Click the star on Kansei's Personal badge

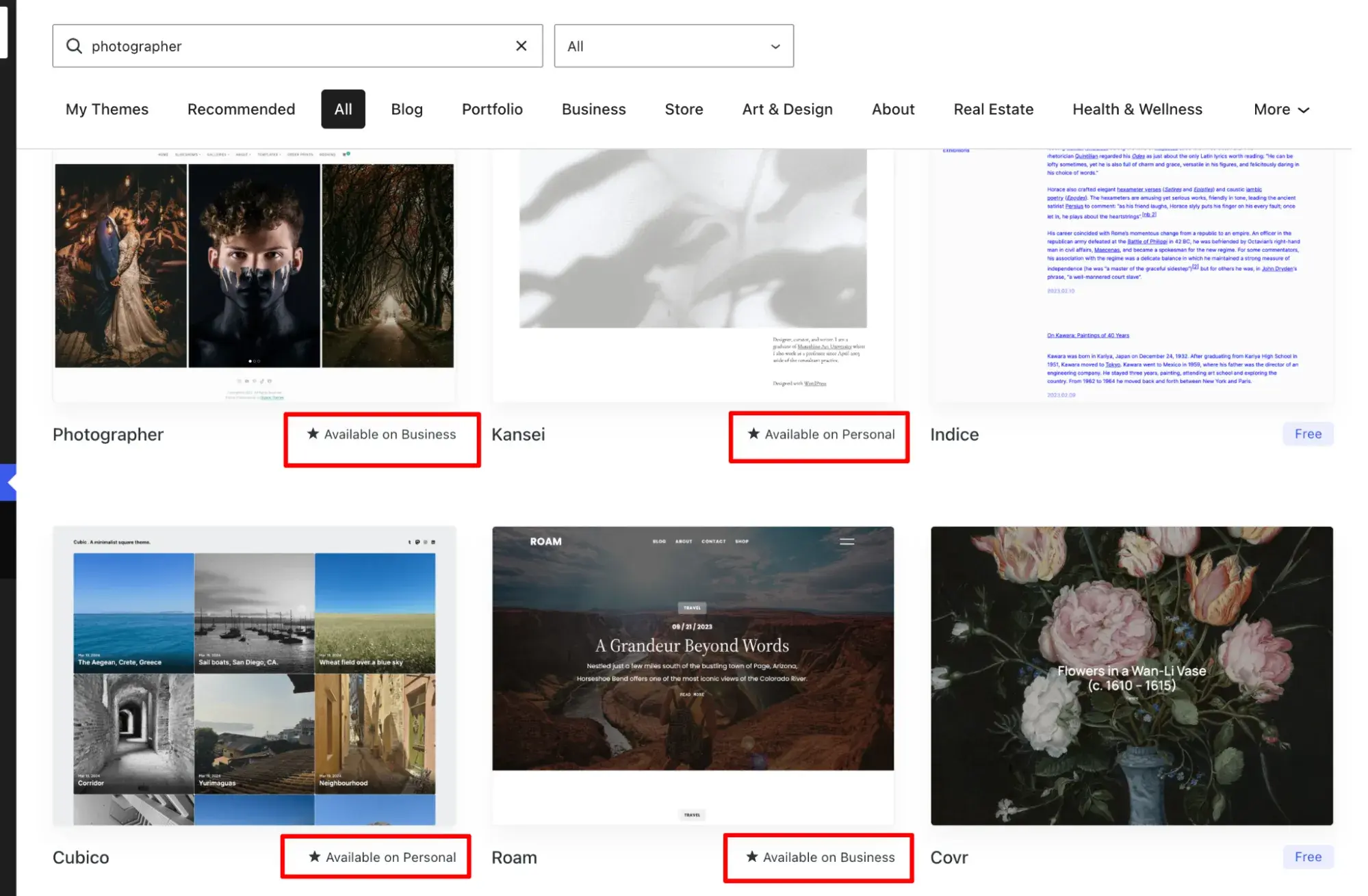753,434
